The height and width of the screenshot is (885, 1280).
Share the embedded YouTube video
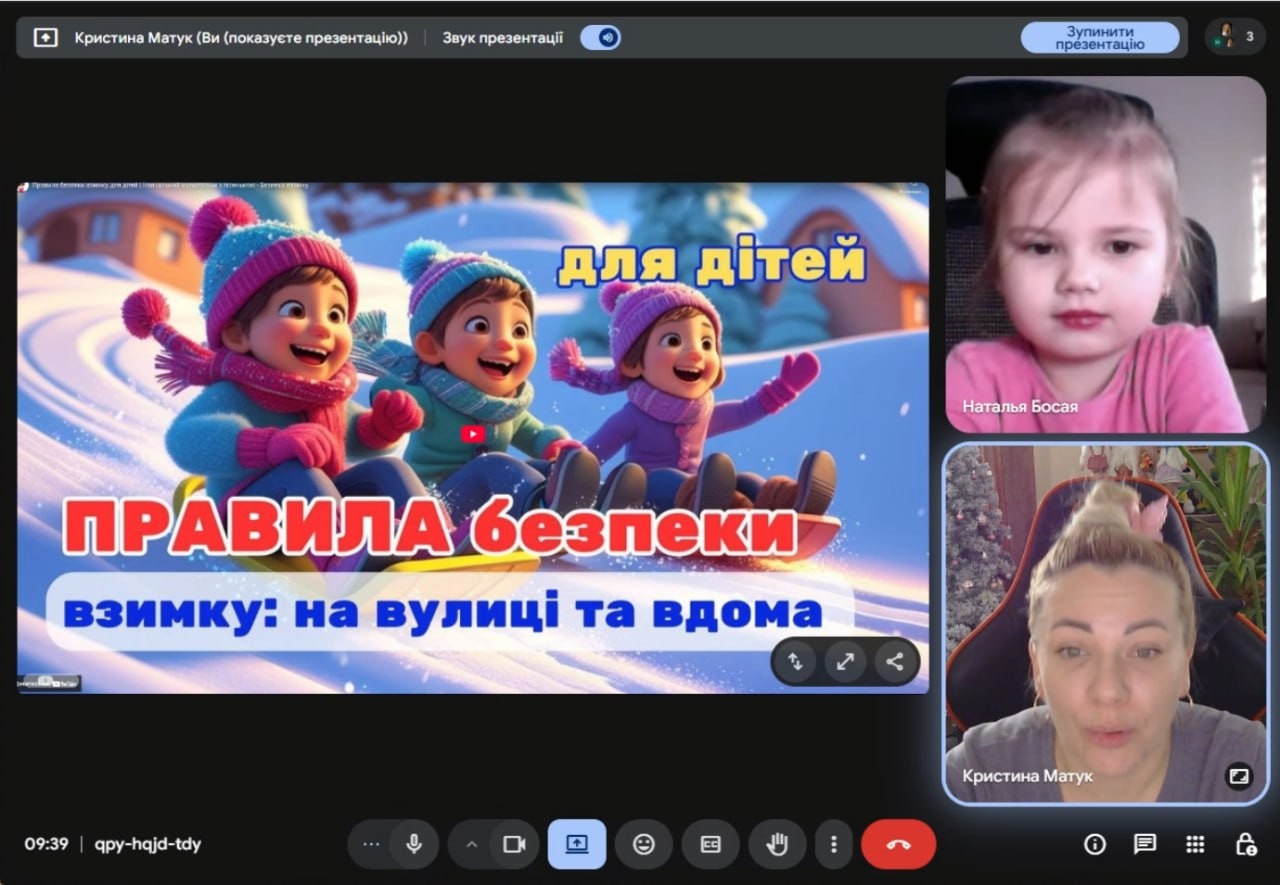tap(894, 661)
